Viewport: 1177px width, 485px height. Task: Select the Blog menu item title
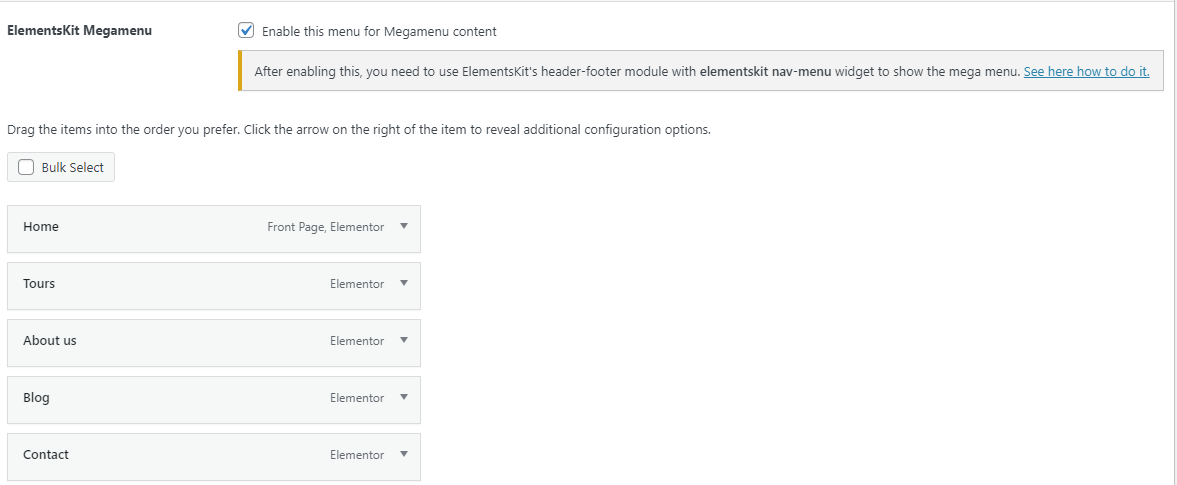[x=36, y=398]
